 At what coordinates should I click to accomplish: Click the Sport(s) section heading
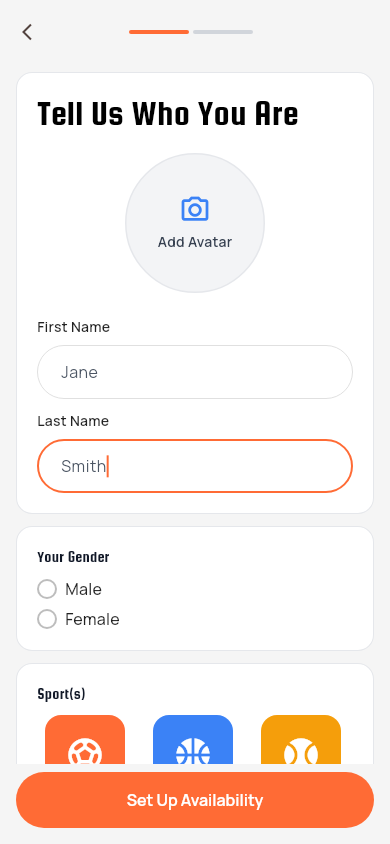61,694
